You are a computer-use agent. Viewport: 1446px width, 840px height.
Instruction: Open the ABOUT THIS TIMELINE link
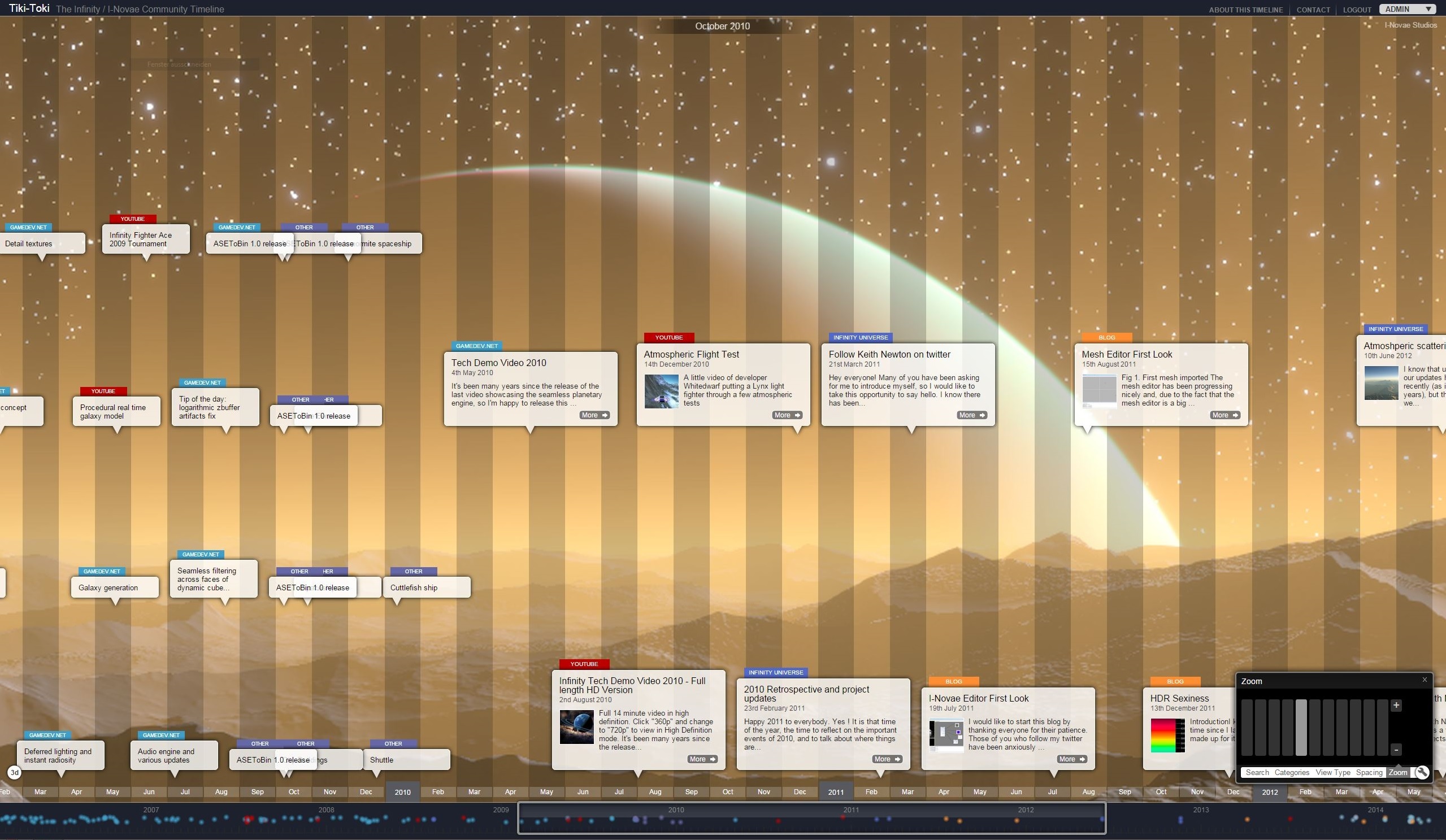click(x=1246, y=10)
